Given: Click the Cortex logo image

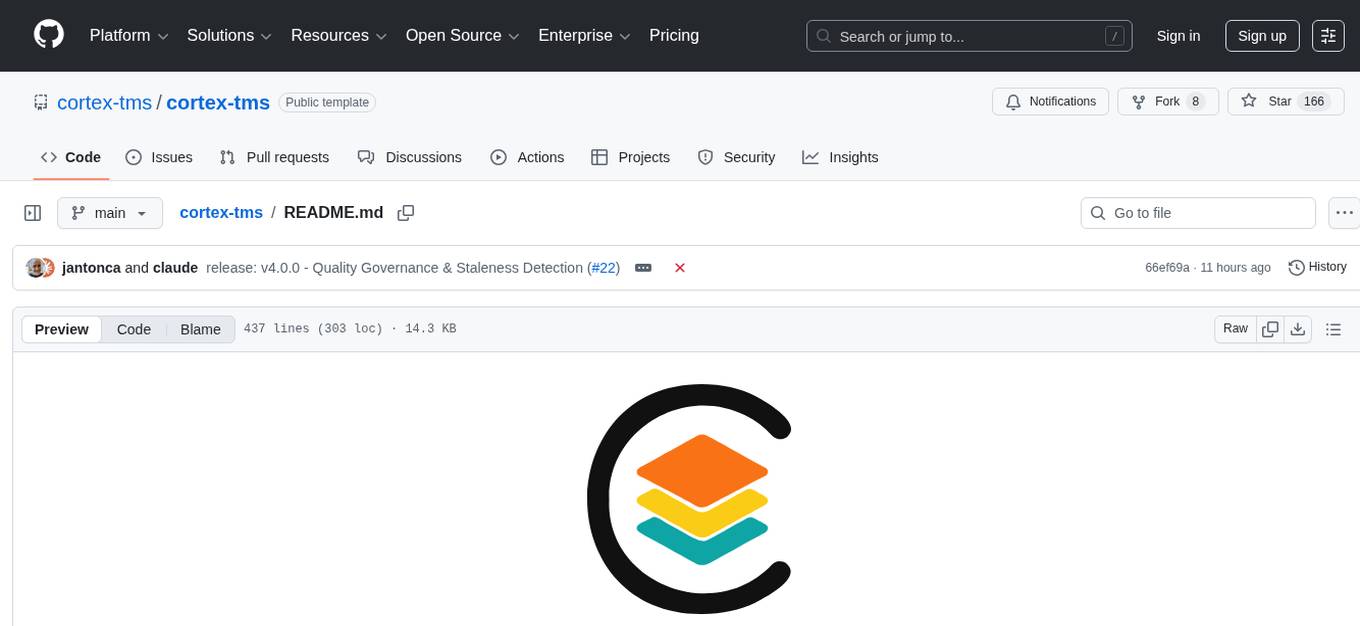Looking at the screenshot, I should [690, 497].
